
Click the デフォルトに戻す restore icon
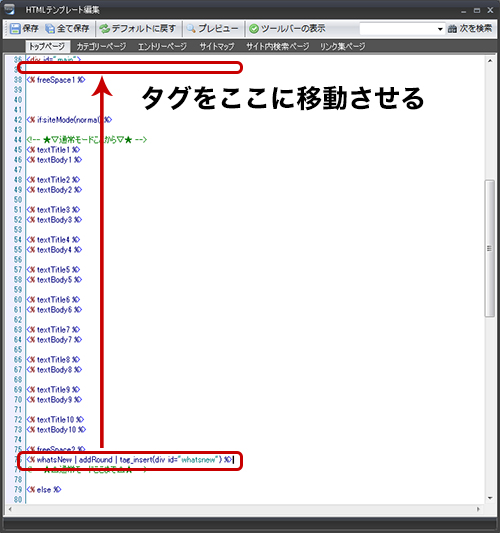point(104,29)
